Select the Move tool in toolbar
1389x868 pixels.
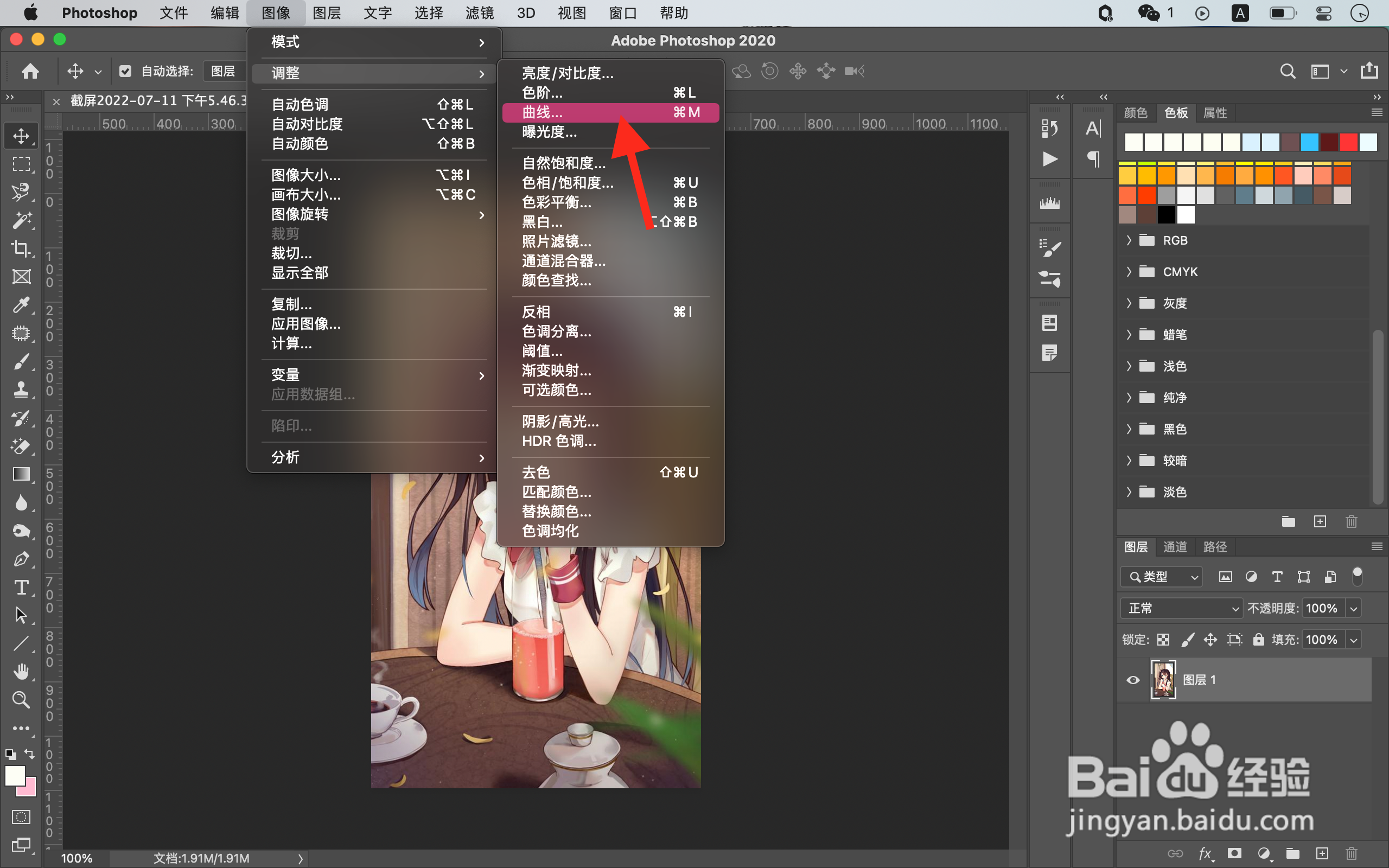[21, 136]
